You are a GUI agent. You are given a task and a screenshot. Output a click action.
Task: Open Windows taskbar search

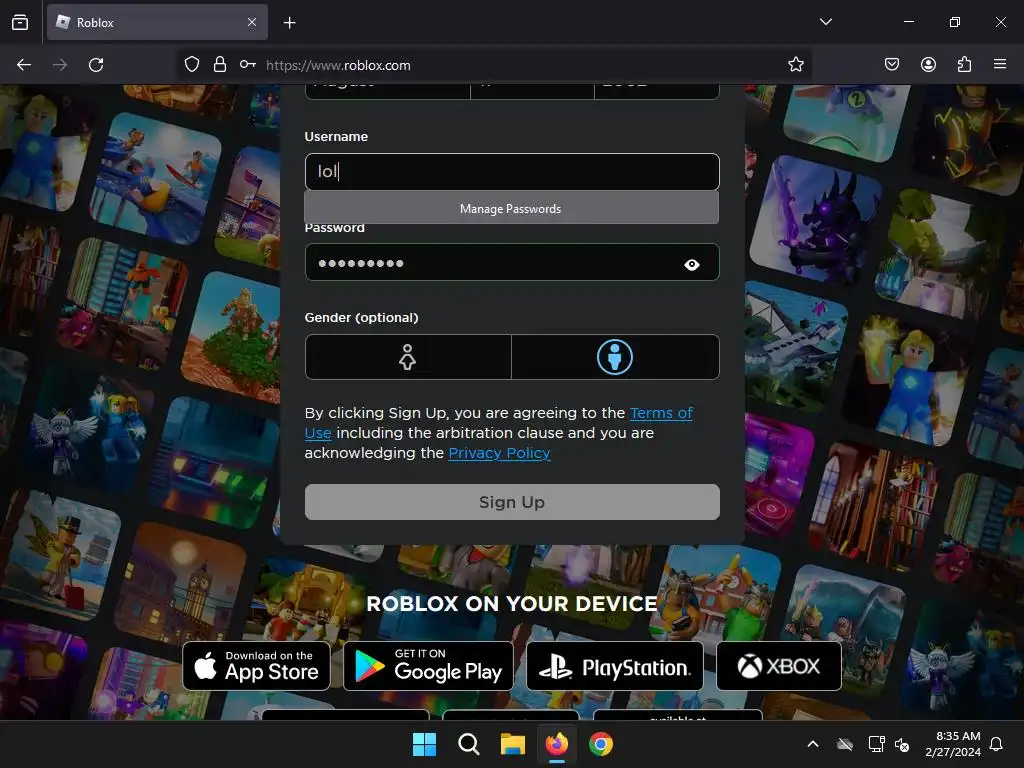[468, 744]
